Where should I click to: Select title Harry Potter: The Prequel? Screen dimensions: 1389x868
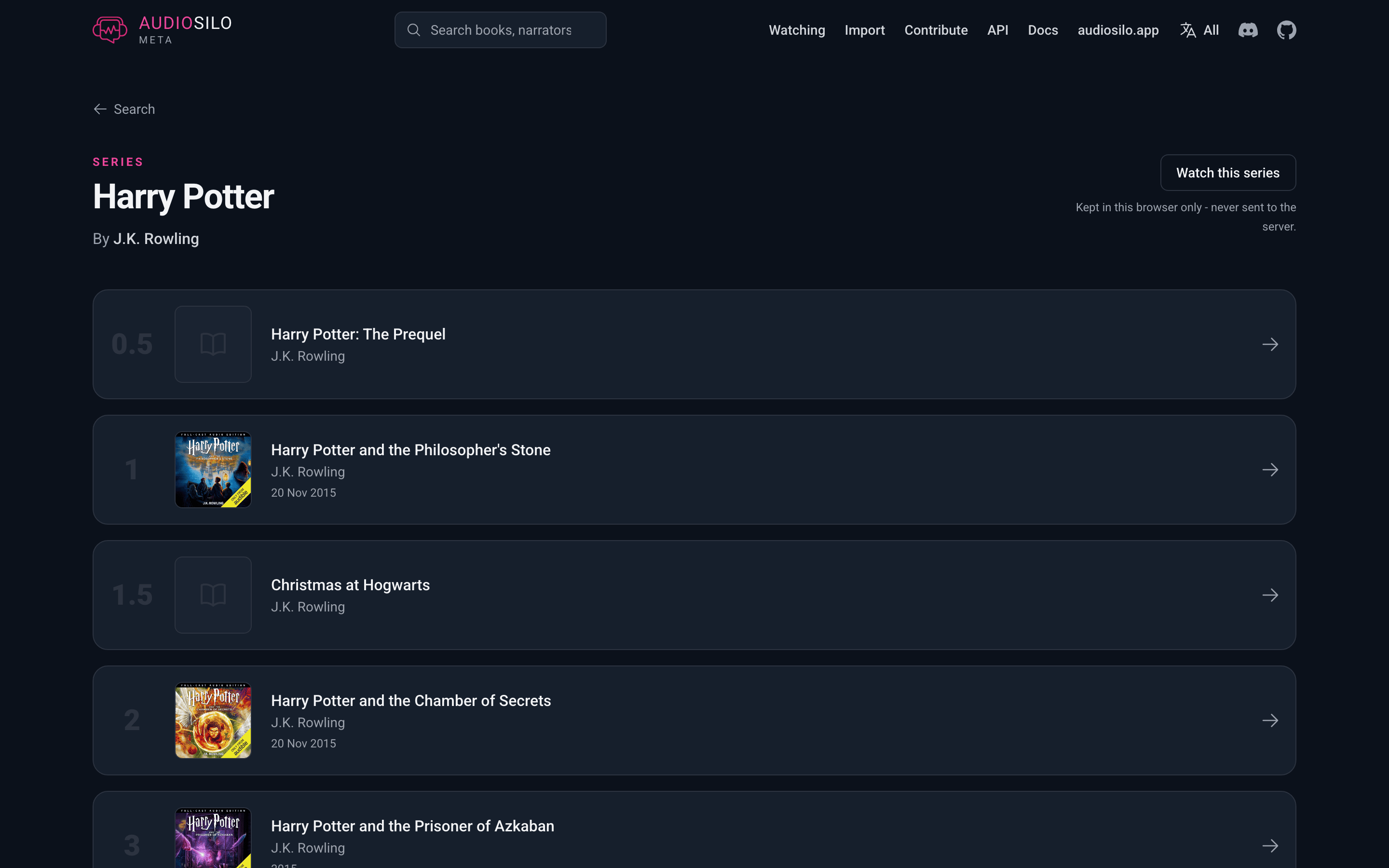point(358,334)
